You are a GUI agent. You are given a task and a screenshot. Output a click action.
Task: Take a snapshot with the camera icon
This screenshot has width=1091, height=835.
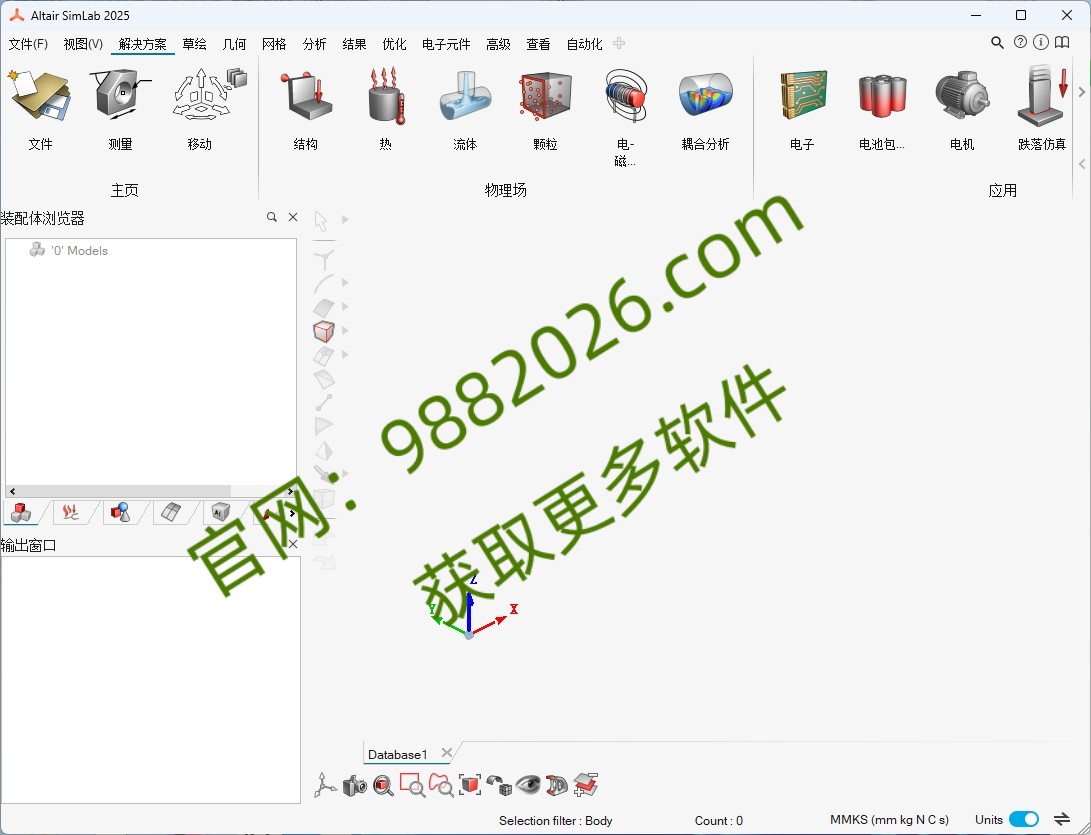pyautogui.click(x=355, y=786)
